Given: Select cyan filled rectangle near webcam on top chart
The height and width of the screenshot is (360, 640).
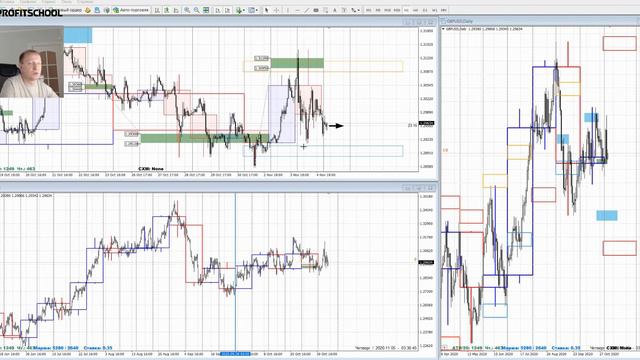Looking at the screenshot, I should [78, 35].
